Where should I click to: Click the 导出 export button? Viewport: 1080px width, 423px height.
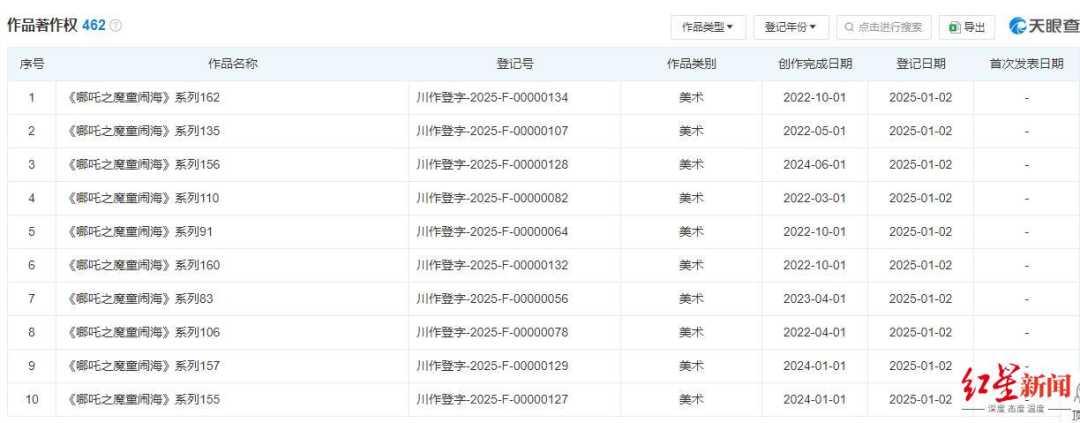966,28
